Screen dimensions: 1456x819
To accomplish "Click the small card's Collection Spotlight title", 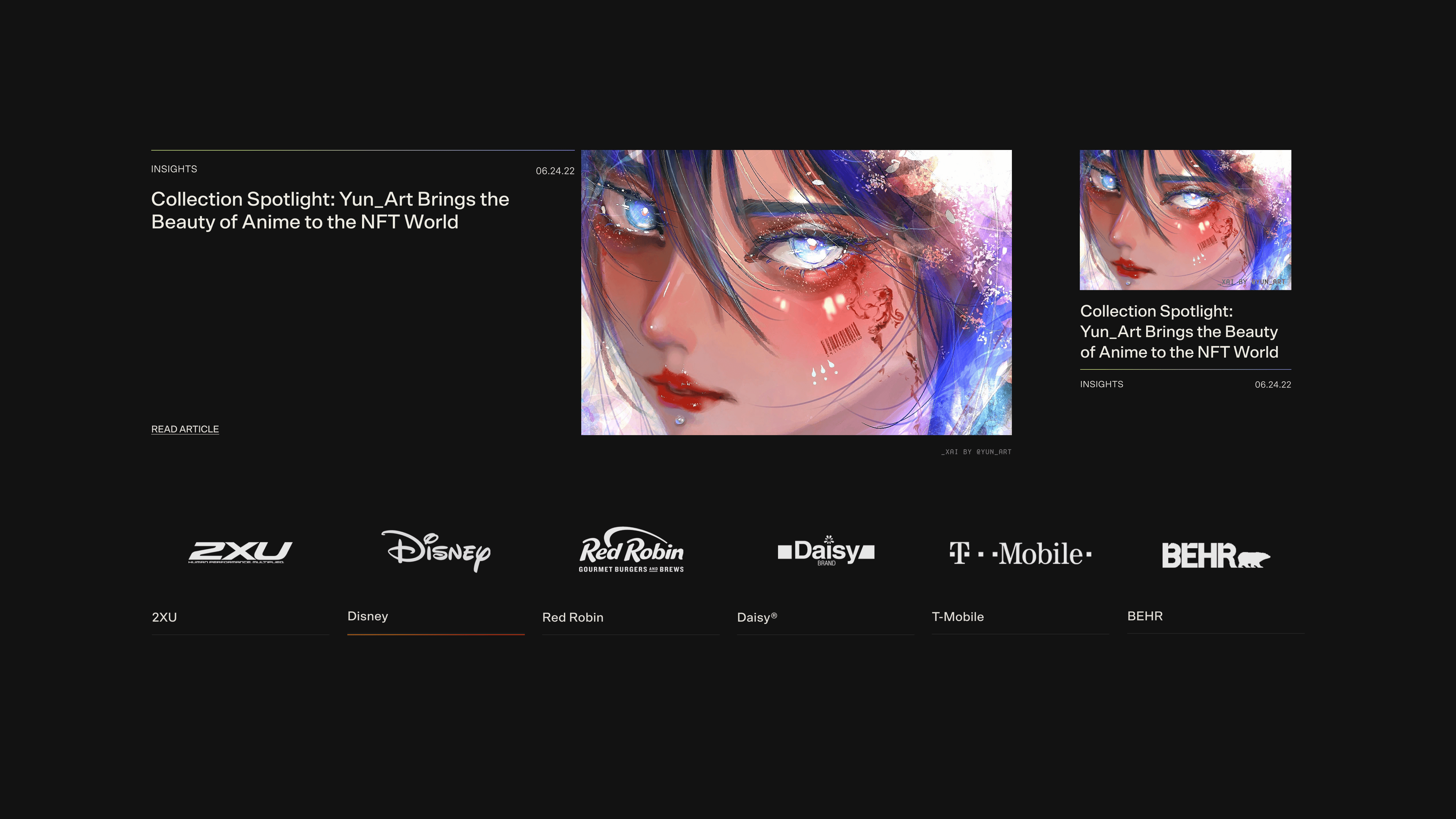I will coord(1179,332).
